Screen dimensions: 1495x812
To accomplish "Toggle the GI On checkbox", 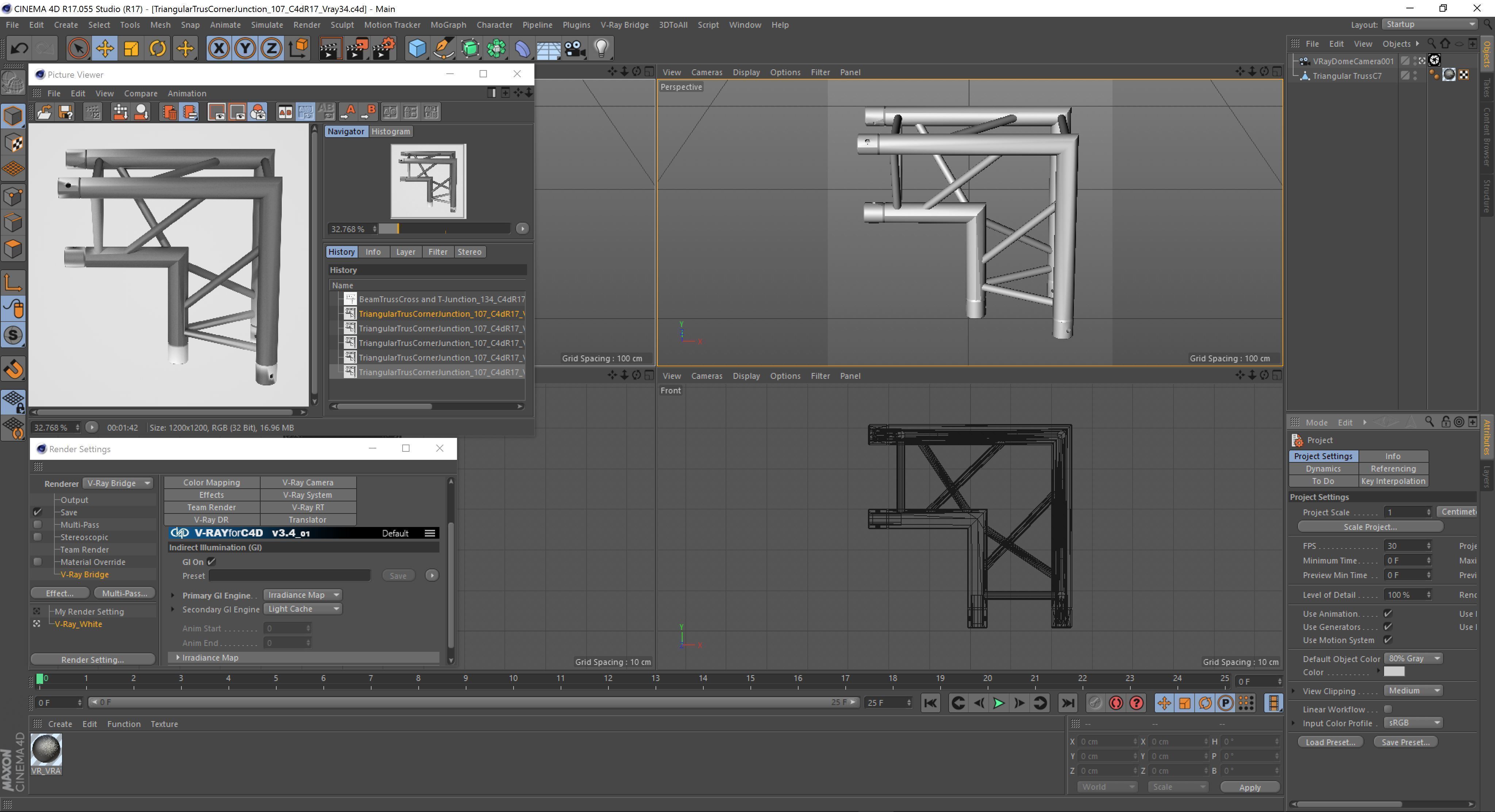I will click(x=211, y=562).
